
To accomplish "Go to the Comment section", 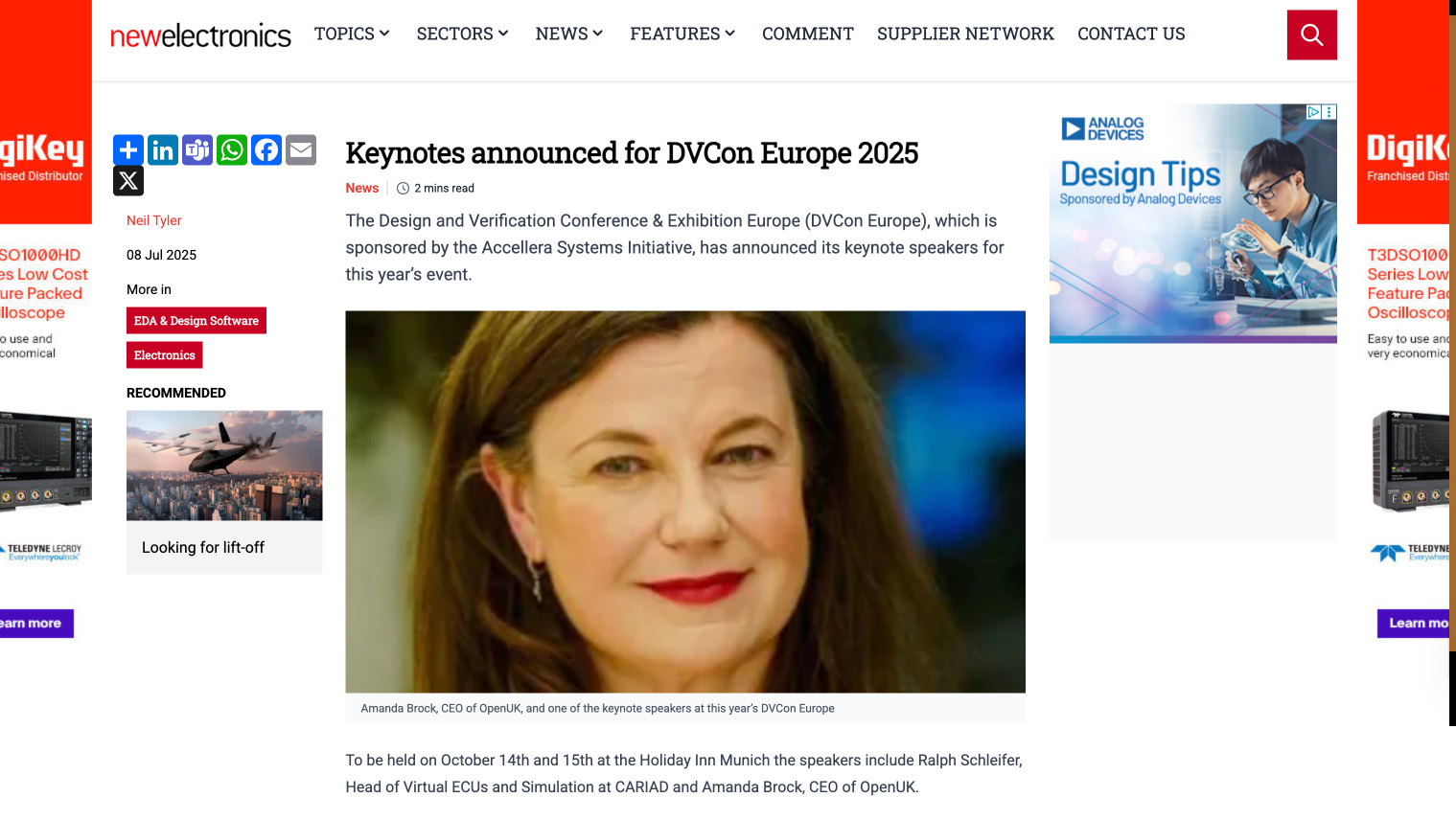I will 807,34.
